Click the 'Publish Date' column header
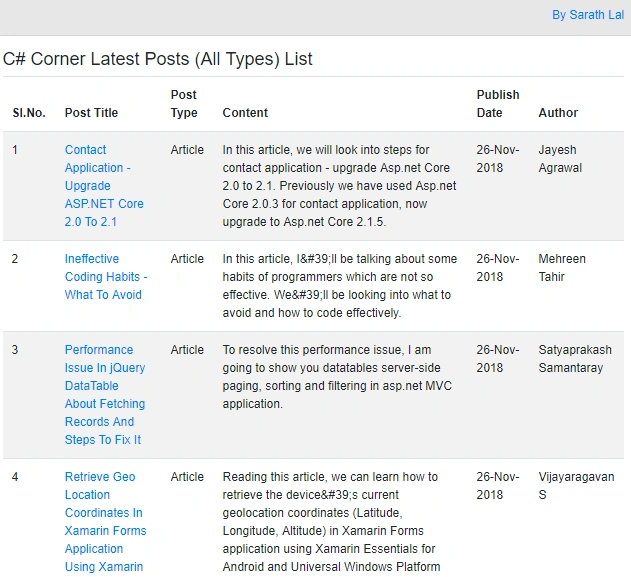The image size is (631, 577). tap(498, 104)
